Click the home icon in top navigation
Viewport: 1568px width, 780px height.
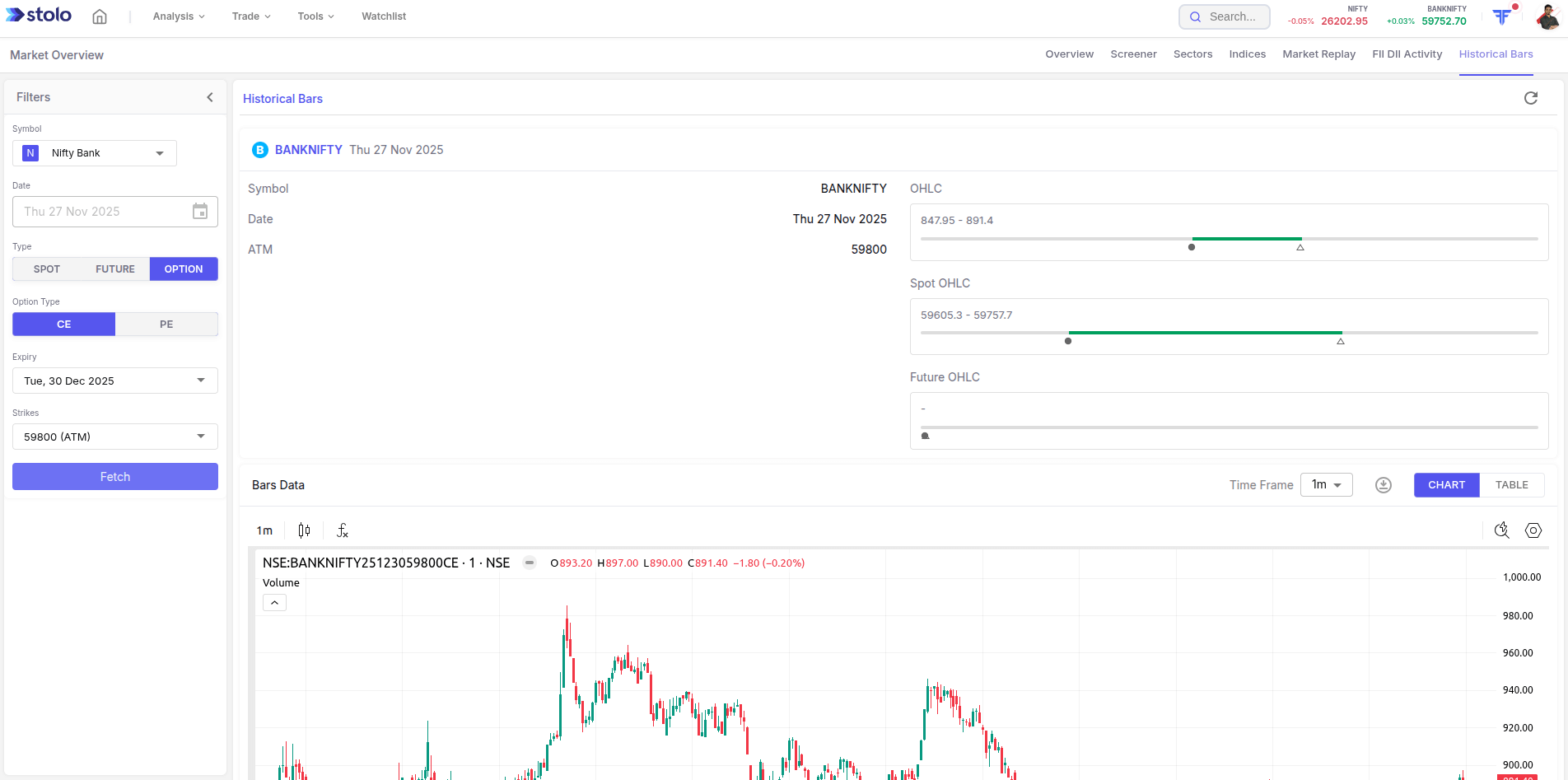click(x=100, y=16)
